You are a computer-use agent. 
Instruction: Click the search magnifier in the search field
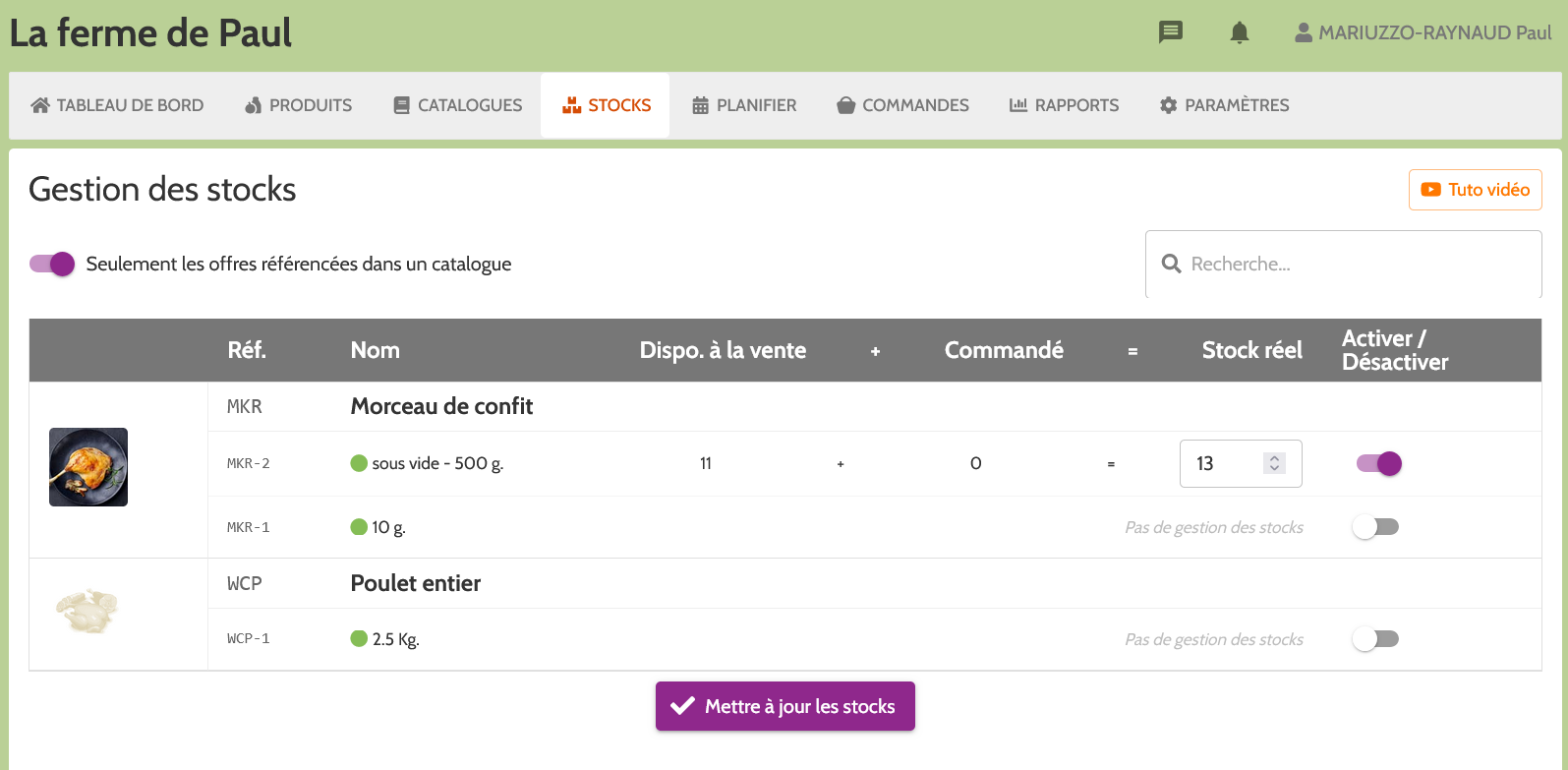pyautogui.click(x=1172, y=264)
